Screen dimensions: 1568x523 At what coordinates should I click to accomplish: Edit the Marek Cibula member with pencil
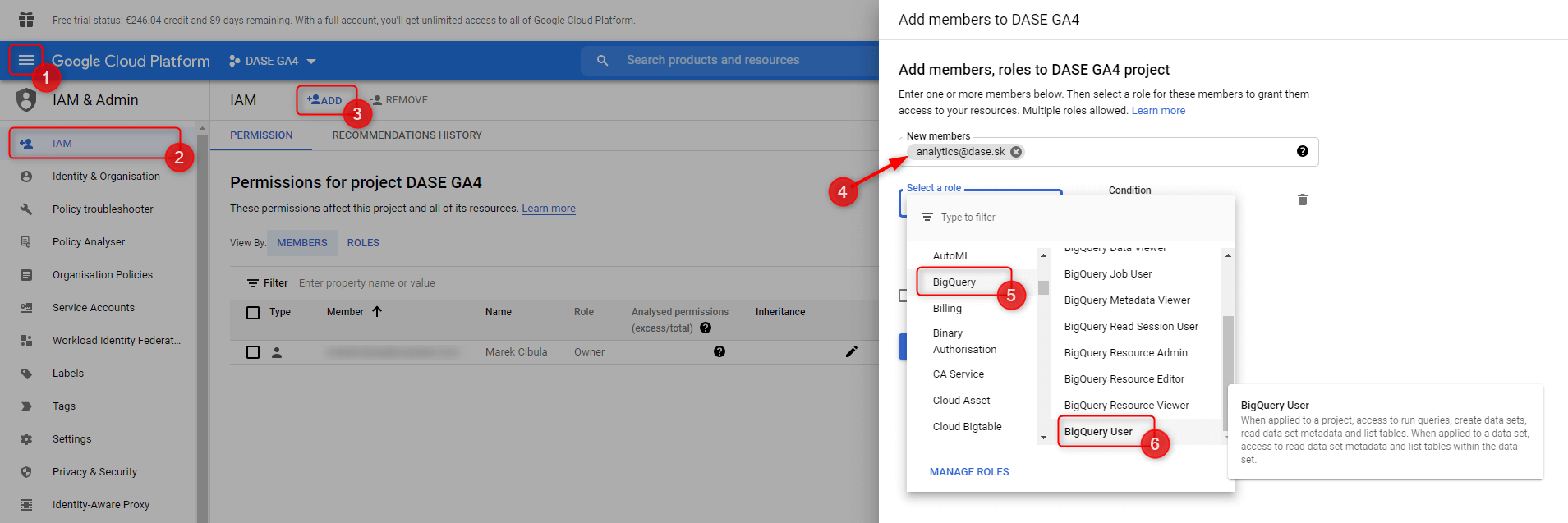coord(852,351)
